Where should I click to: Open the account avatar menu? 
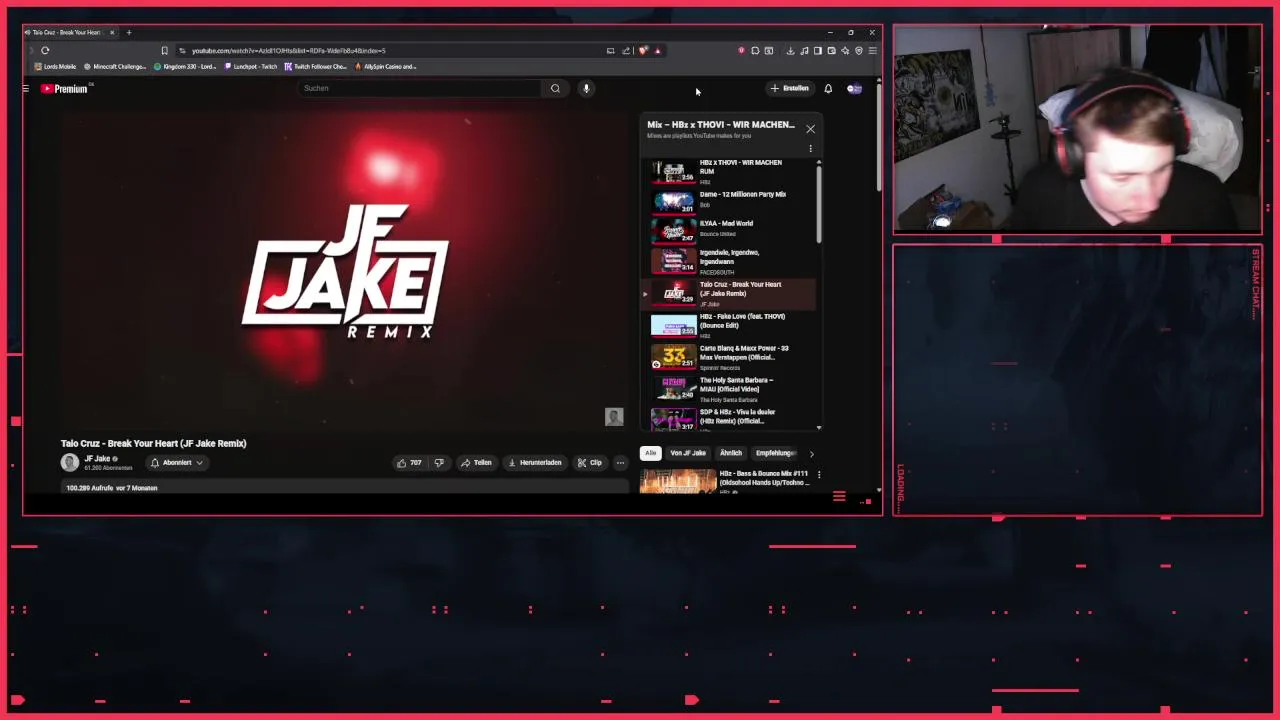tap(854, 89)
